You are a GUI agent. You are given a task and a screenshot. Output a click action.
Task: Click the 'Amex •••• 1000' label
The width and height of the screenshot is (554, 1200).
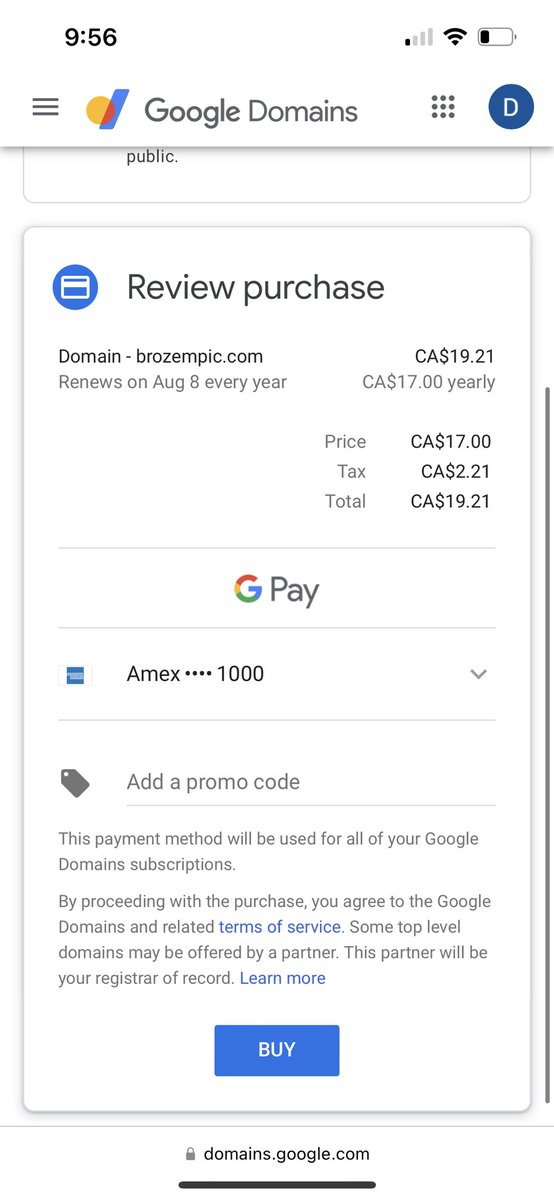196,674
